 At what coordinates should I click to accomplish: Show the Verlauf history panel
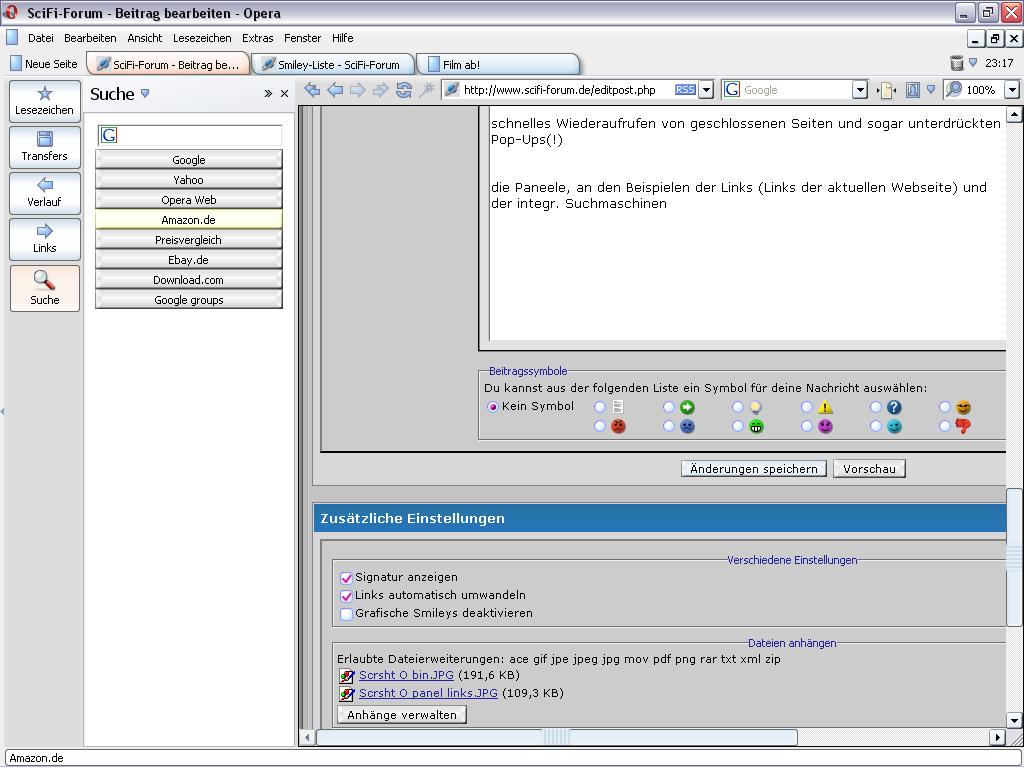click(x=45, y=193)
